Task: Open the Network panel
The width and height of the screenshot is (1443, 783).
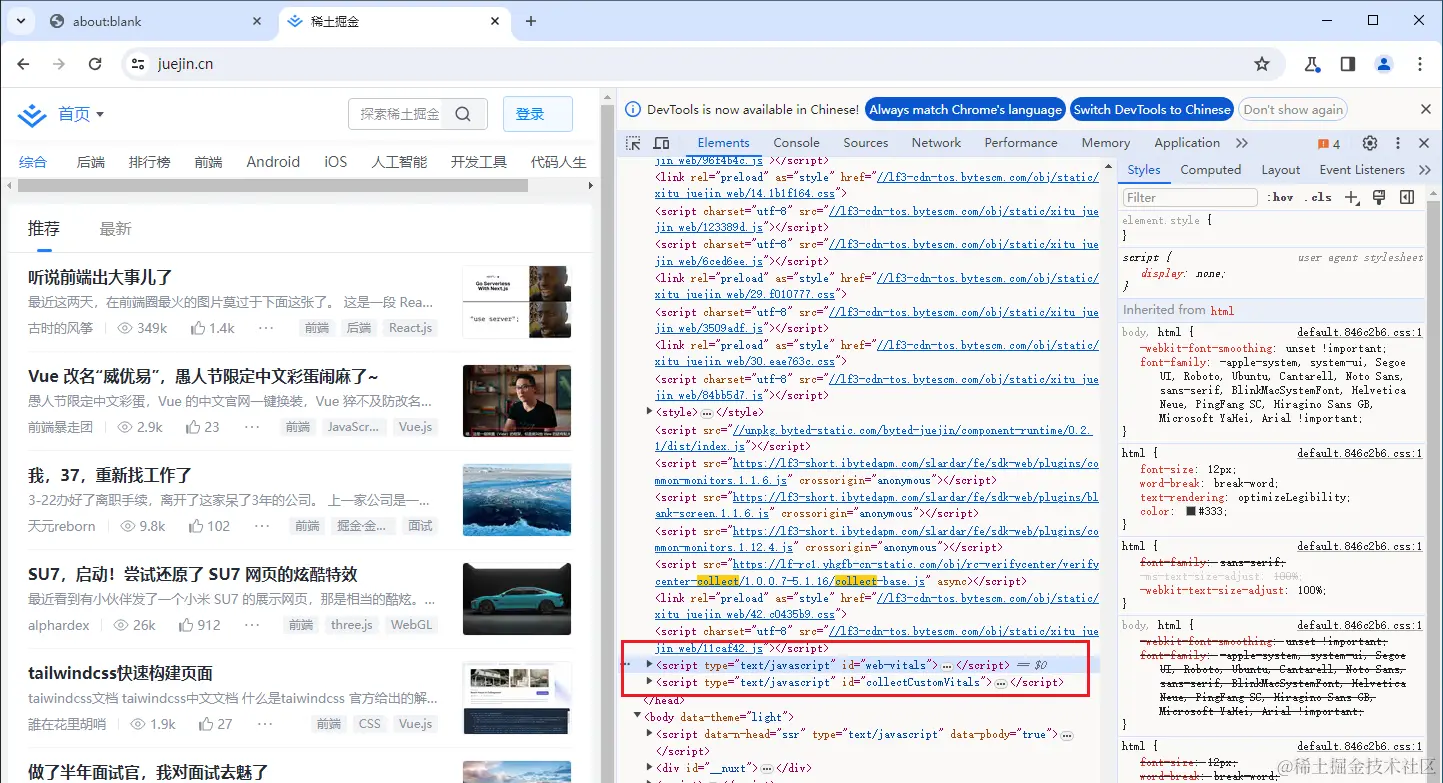Action: pyautogui.click(x=936, y=143)
